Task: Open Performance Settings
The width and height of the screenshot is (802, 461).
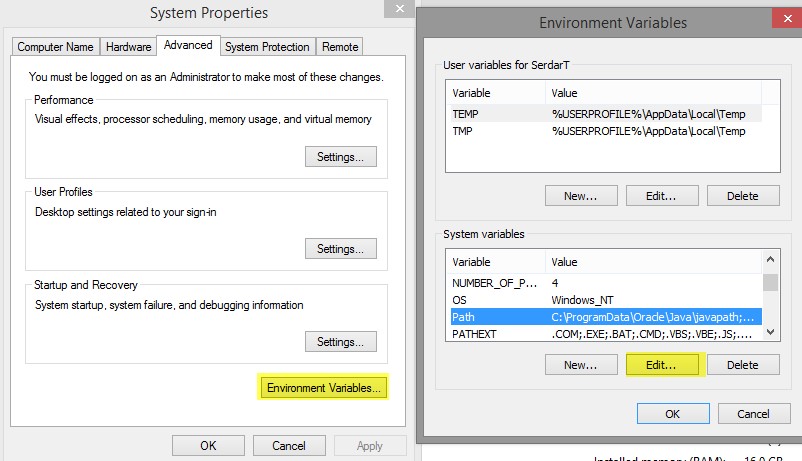Action: pyautogui.click(x=340, y=157)
